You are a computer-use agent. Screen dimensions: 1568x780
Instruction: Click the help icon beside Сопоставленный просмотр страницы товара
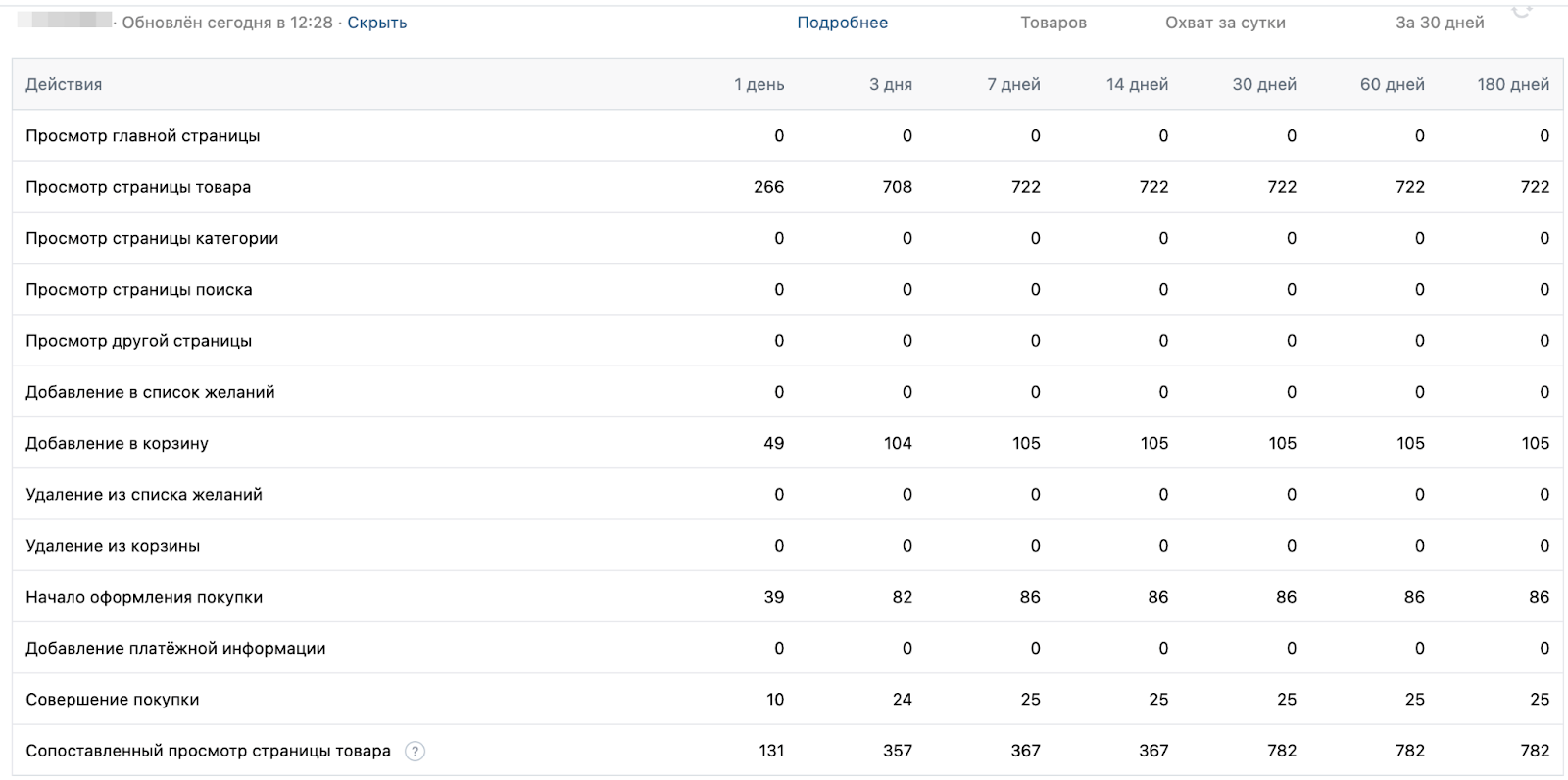(x=416, y=752)
